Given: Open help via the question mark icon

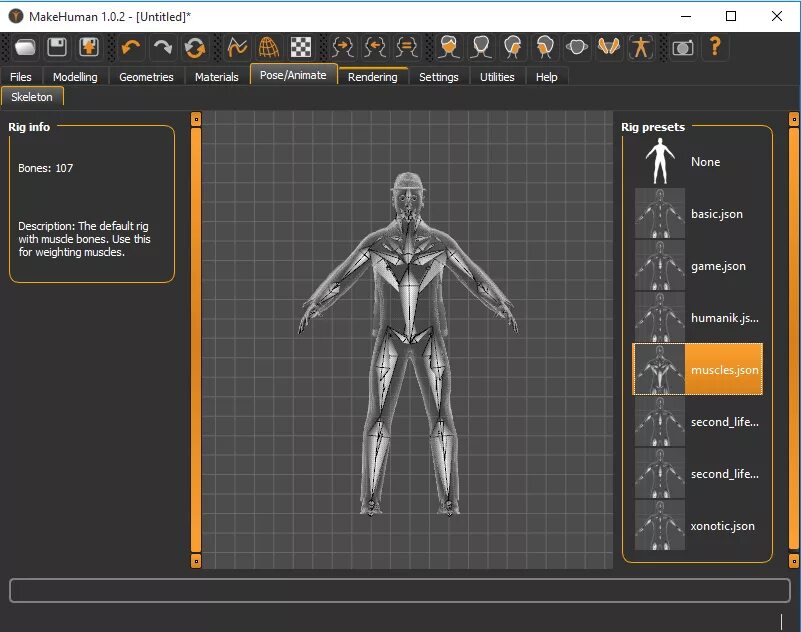Looking at the screenshot, I should (715, 47).
